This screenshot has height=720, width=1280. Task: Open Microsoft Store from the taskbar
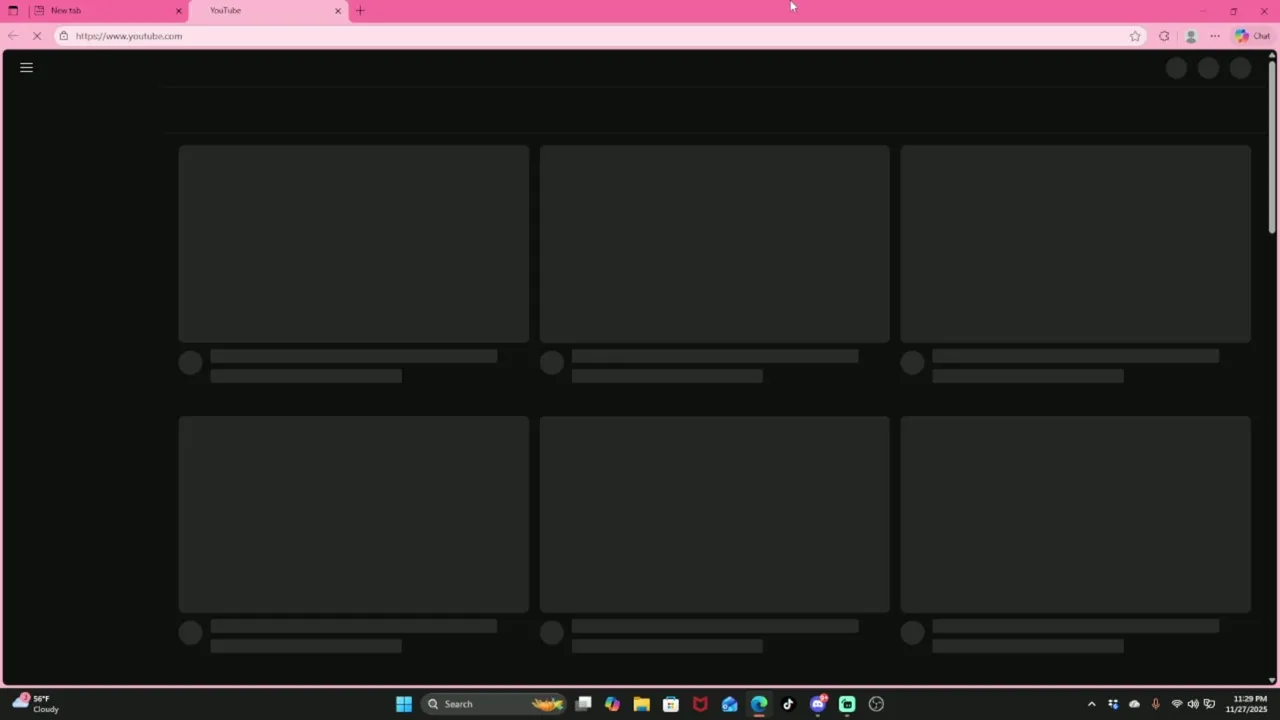(x=671, y=704)
